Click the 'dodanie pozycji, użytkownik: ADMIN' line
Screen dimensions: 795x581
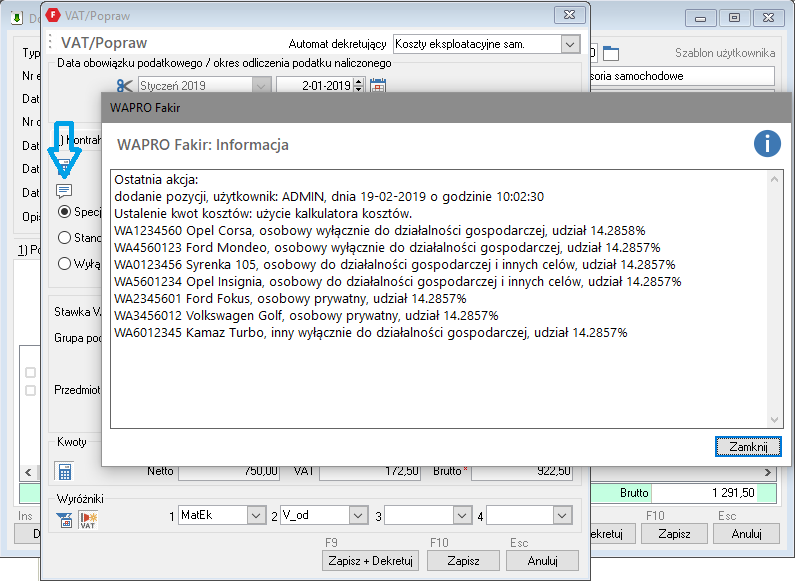(329, 197)
